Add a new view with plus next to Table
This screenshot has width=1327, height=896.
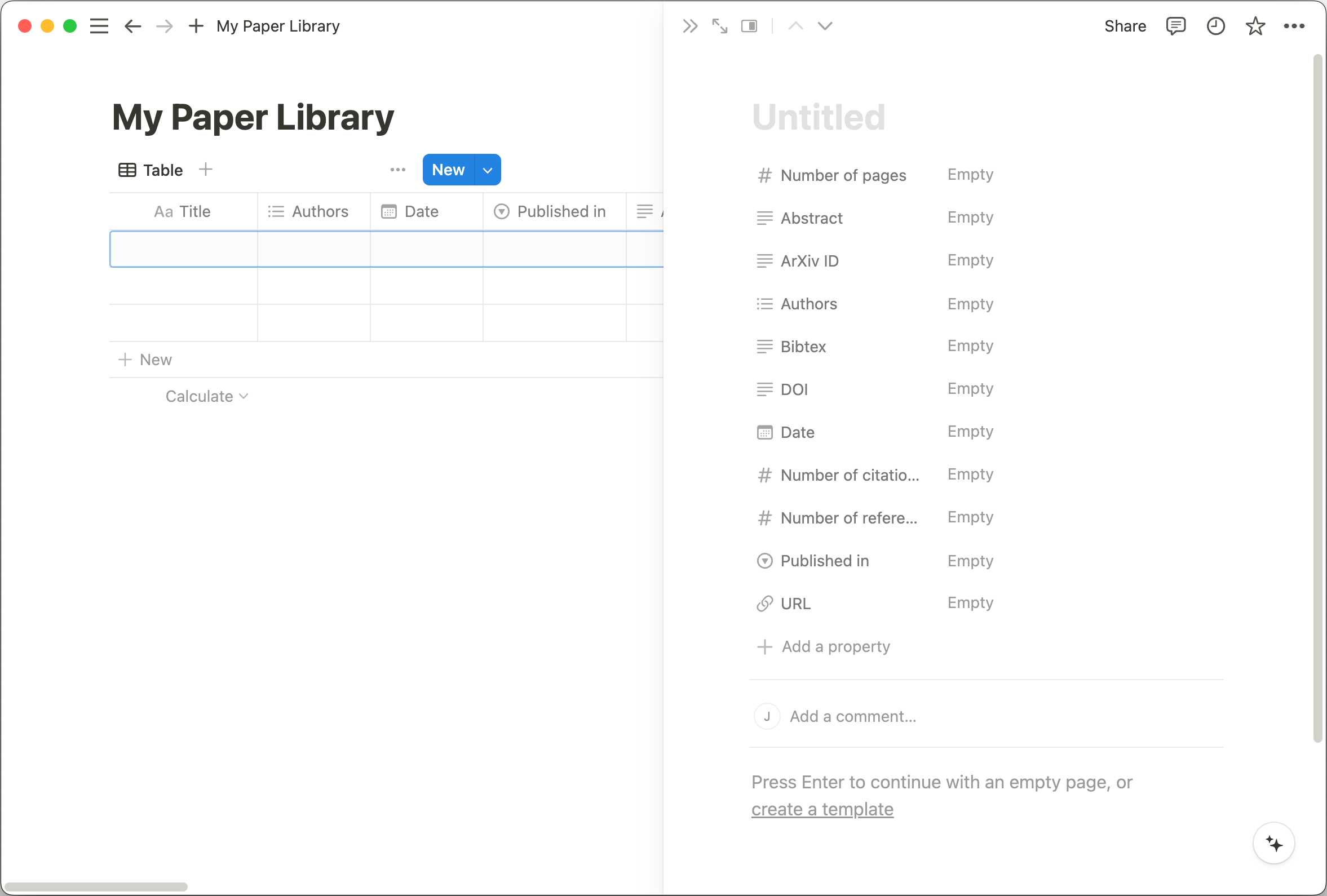tap(206, 170)
